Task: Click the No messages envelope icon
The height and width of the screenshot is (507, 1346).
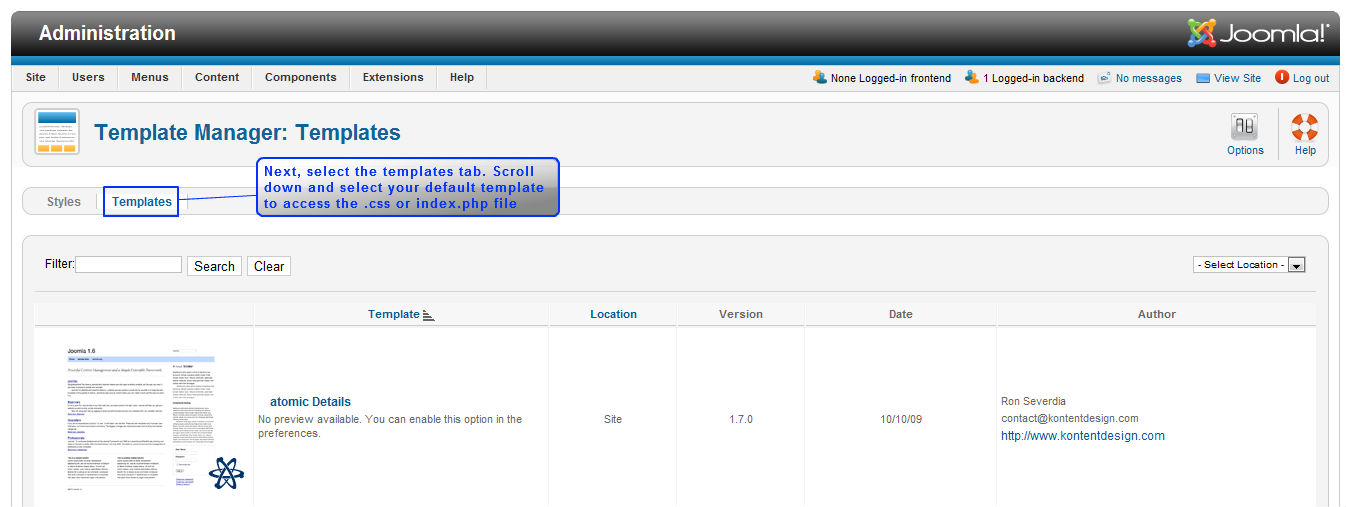Action: 1104,77
